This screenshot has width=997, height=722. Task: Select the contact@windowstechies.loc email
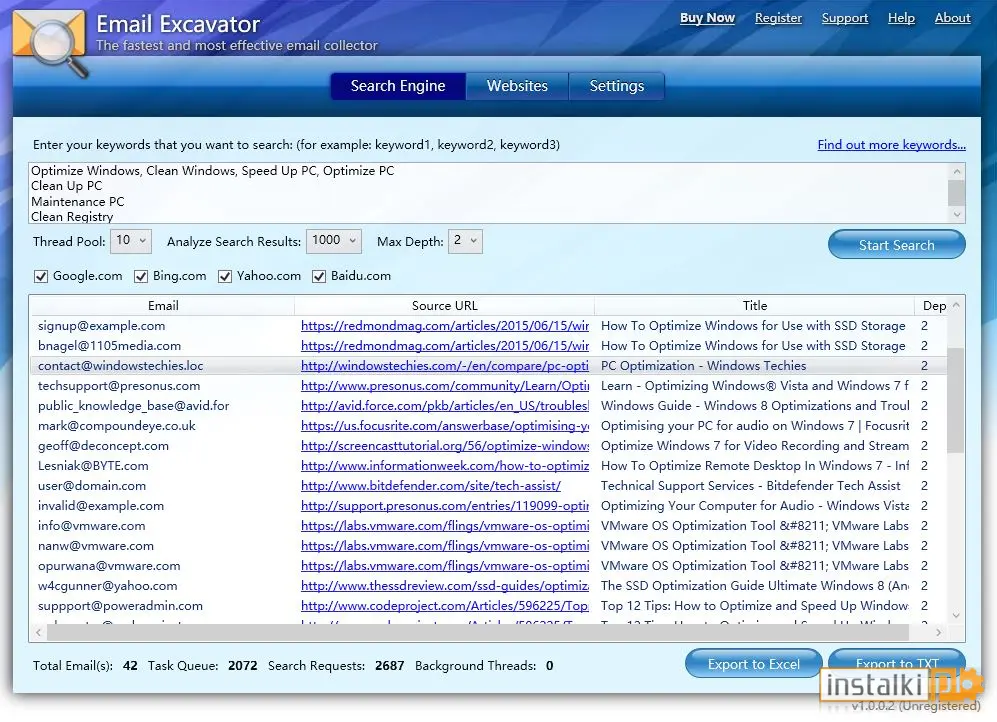[121, 366]
